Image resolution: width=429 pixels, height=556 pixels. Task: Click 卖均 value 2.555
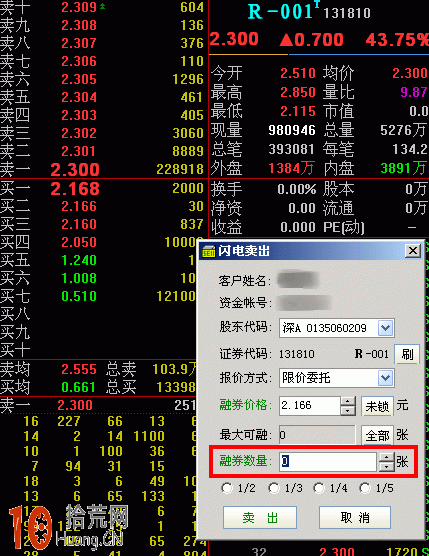(79, 369)
